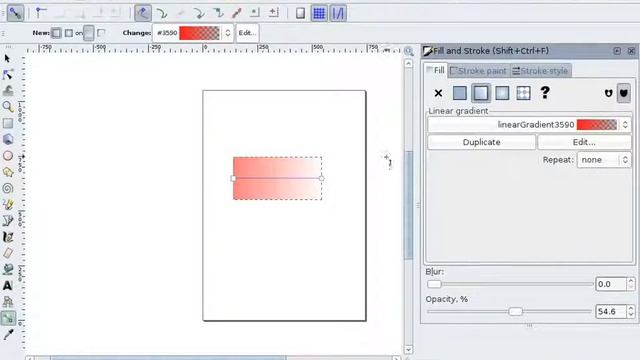The width and height of the screenshot is (640, 360).
Task: Toggle snap to rotation center
Action: [273, 13]
